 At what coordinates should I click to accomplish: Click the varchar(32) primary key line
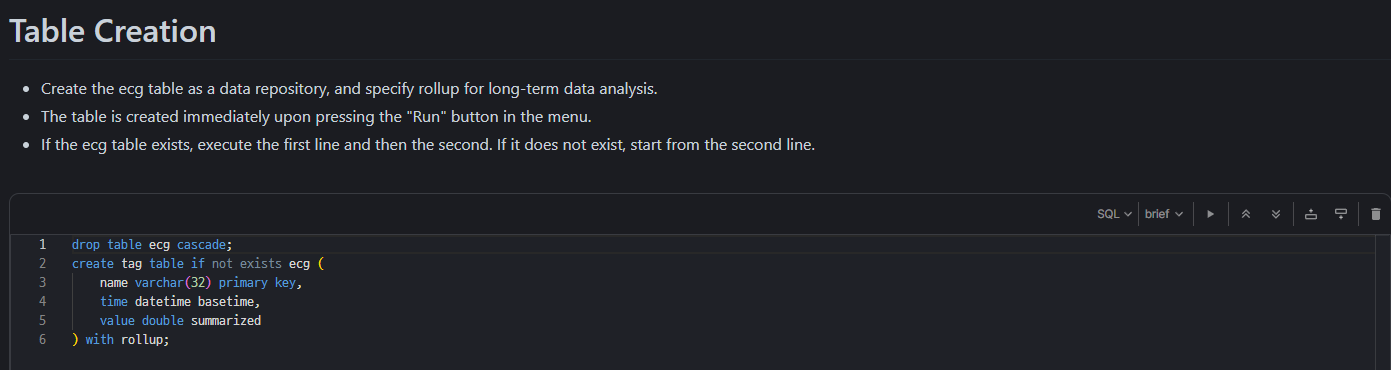(200, 282)
